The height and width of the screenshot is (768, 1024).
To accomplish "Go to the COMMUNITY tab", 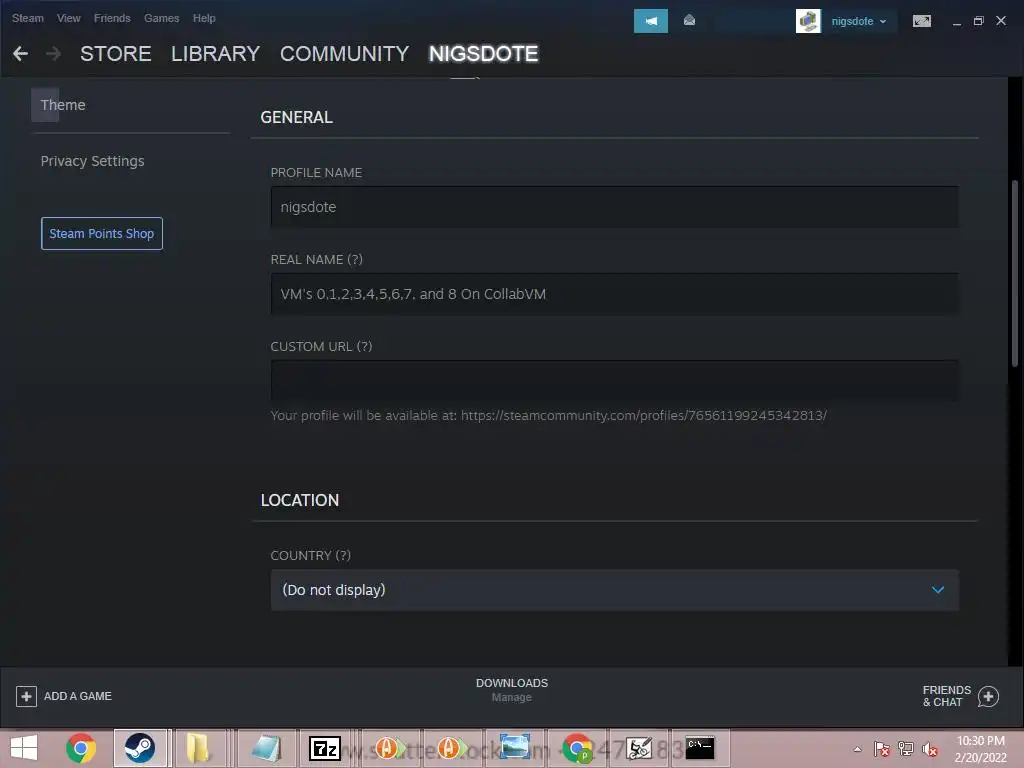I will pyautogui.click(x=344, y=54).
